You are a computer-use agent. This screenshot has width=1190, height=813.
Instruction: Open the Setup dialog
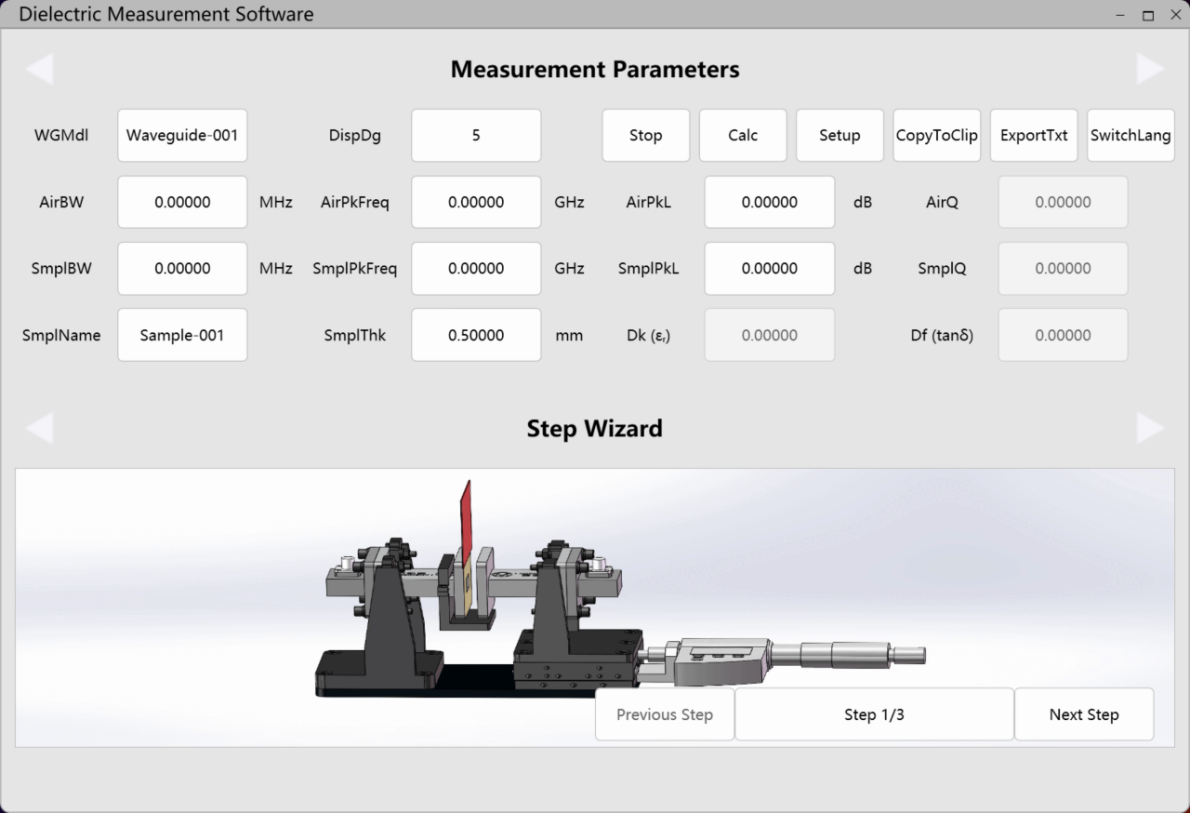point(839,135)
